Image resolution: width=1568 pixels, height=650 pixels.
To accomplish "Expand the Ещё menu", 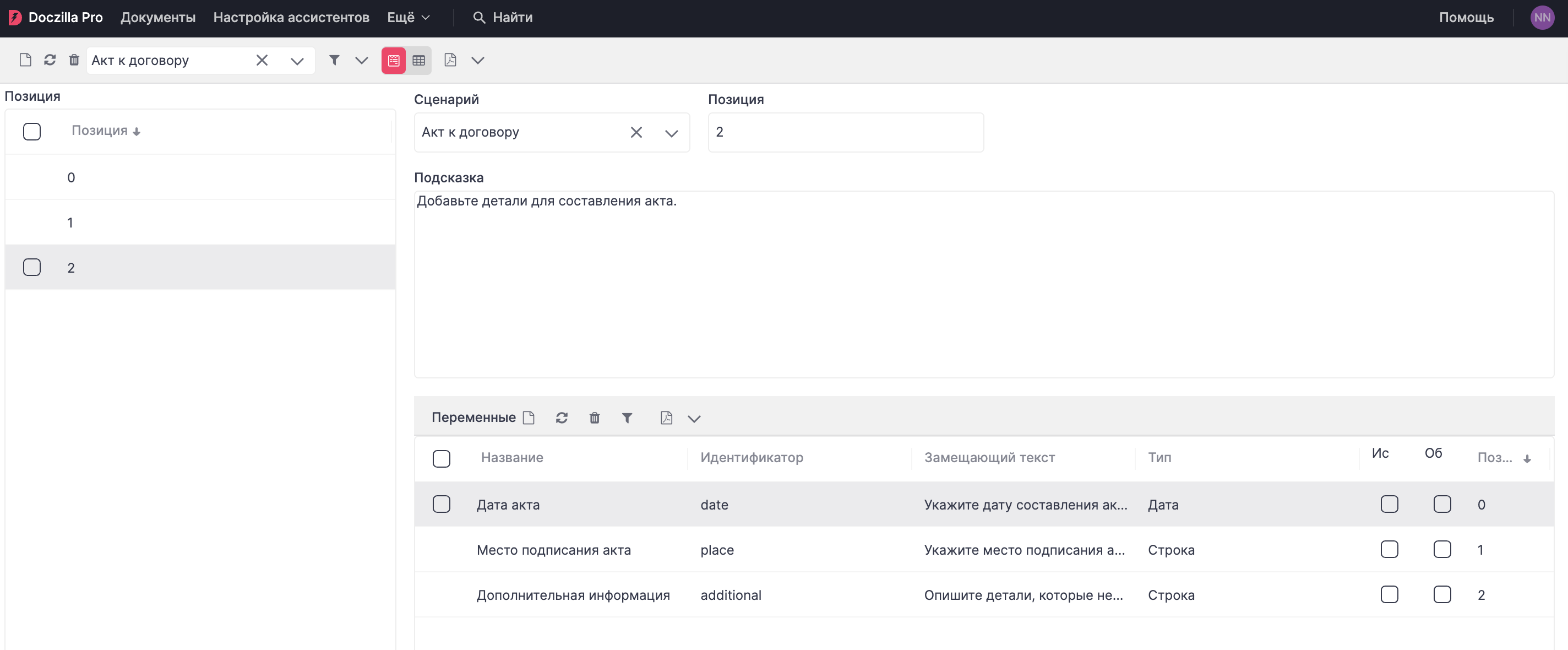I will tap(409, 18).
